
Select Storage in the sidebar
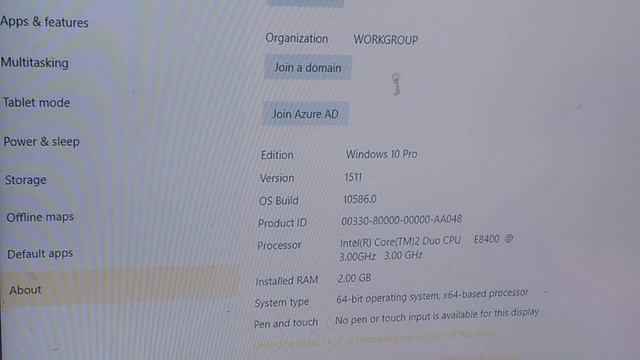(25, 180)
